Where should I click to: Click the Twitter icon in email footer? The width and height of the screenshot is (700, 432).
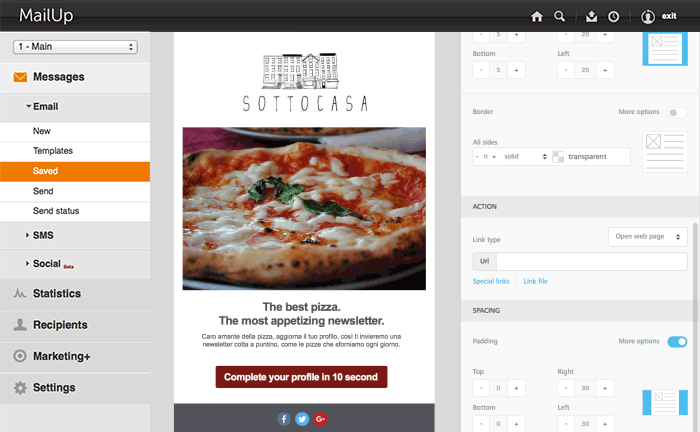click(302, 419)
